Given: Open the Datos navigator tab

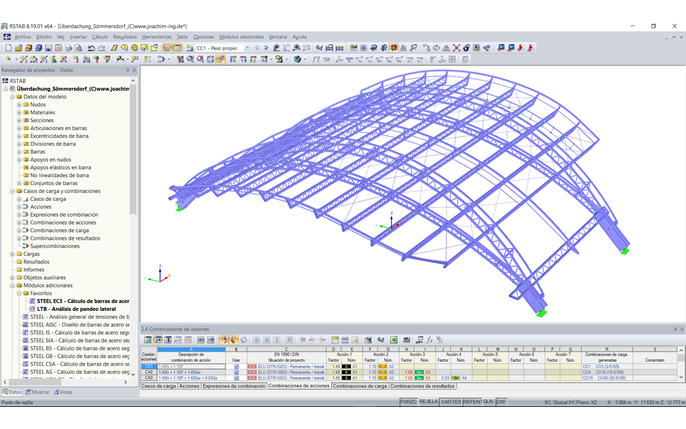Looking at the screenshot, I should click(12, 392).
